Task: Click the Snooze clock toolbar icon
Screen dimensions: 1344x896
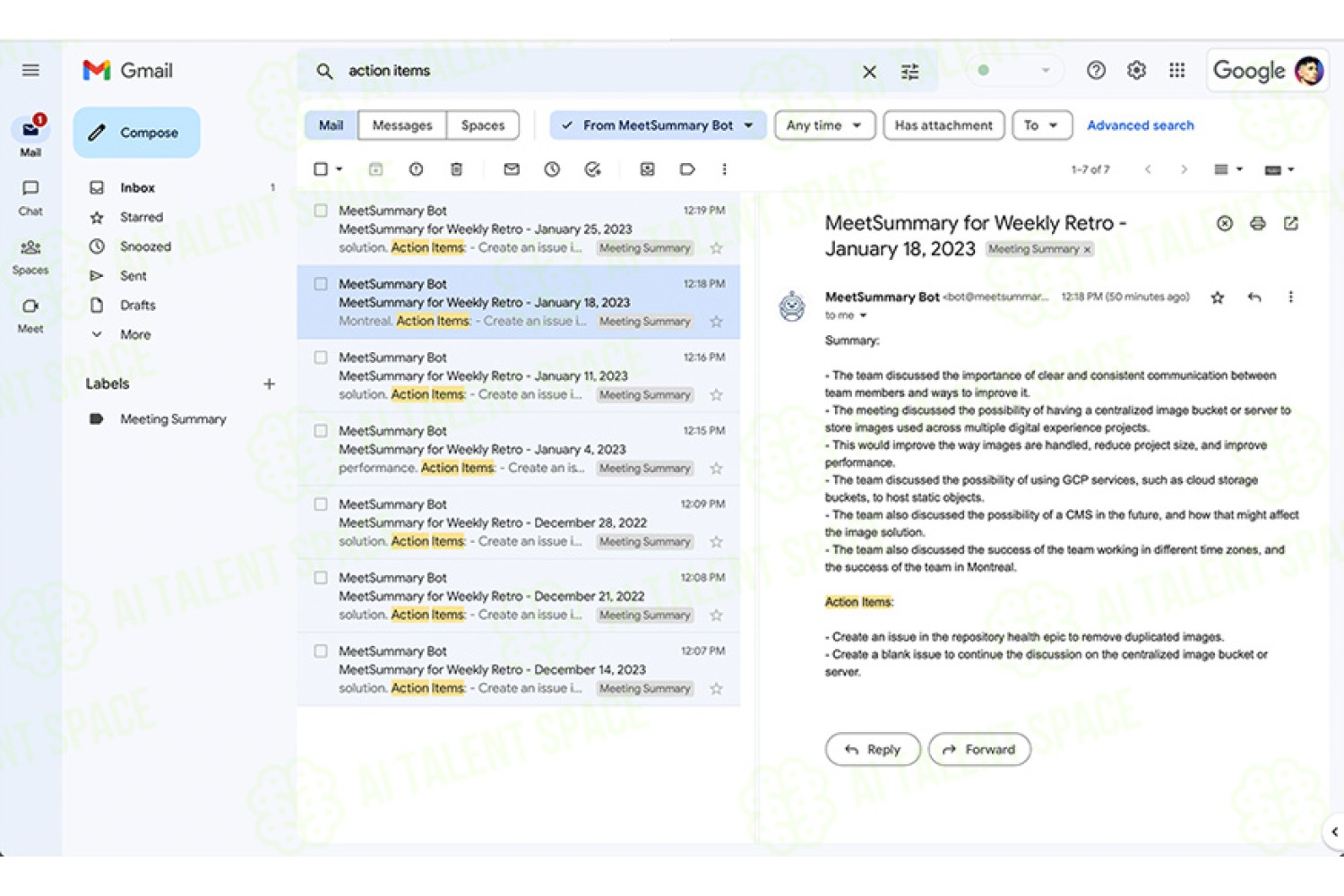Action: [x=552, y=169]
